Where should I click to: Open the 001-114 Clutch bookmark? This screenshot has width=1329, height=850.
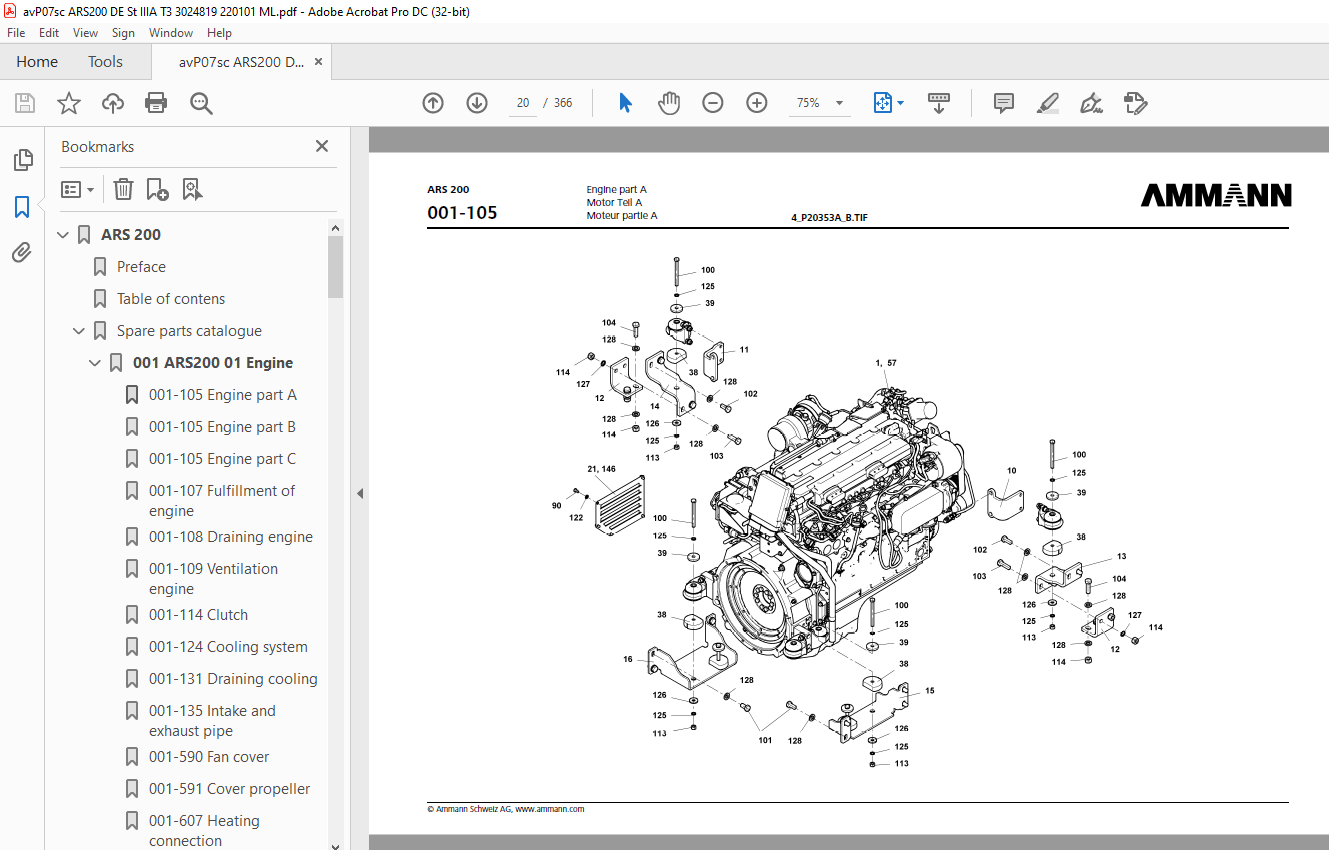pyautogui.click(x=198, y=615)
